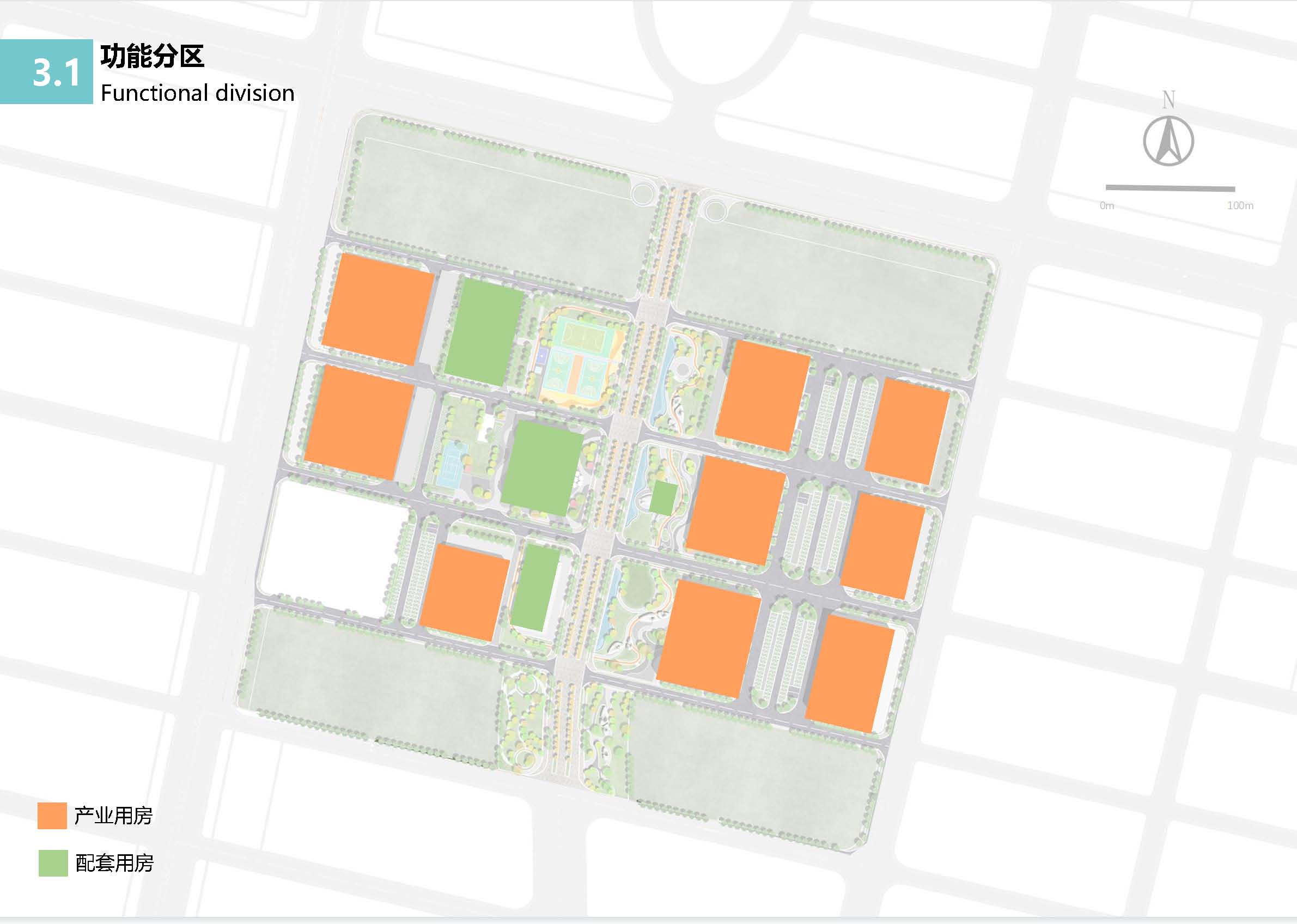Viewport: 1297px width, 924px height.
Task: Select the 功能分区 heading text
Action: (x=152, y=56)
